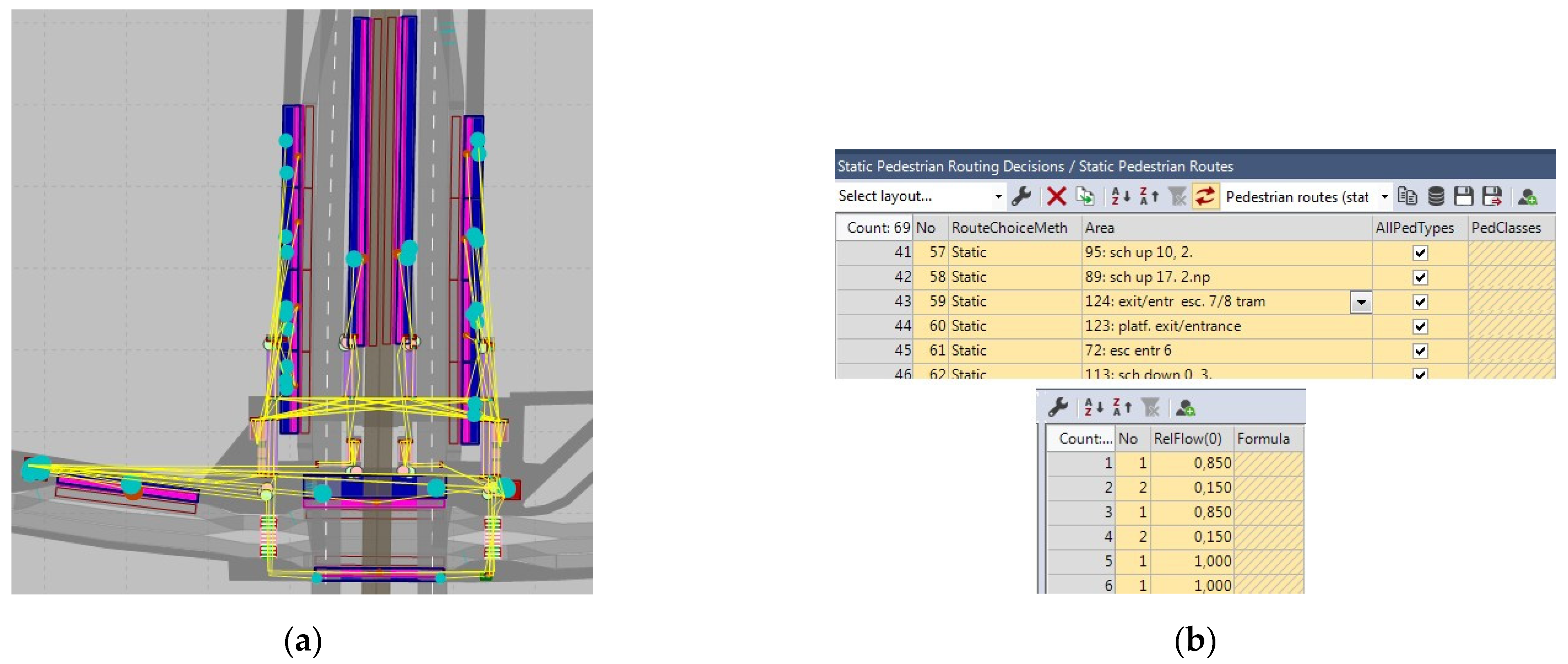Expand the Pedestrian routes relation dropdown
1568x664 pixels.
[1384, 197]
